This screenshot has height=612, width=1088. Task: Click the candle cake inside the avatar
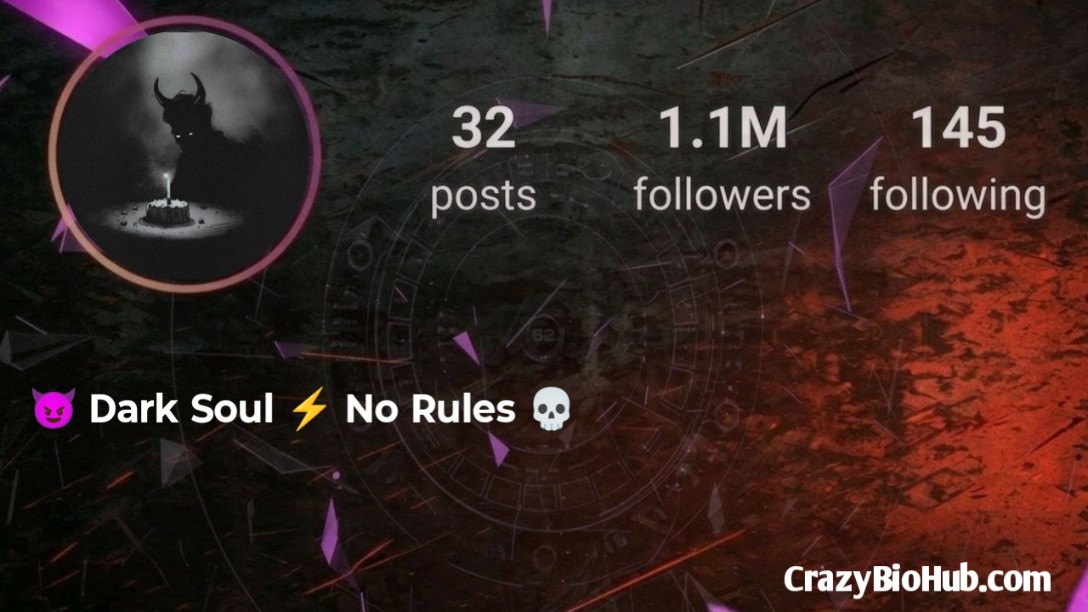[x=167, y=206]
